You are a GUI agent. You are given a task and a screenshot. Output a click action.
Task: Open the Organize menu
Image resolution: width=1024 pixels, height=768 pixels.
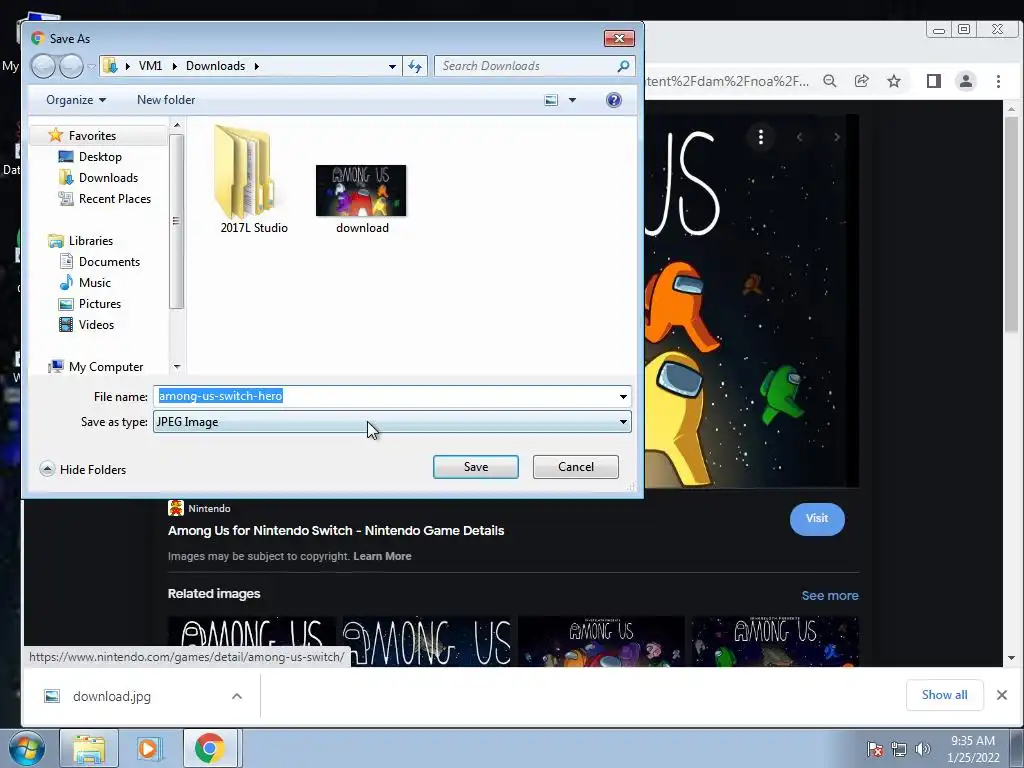[x=76, y=100]
